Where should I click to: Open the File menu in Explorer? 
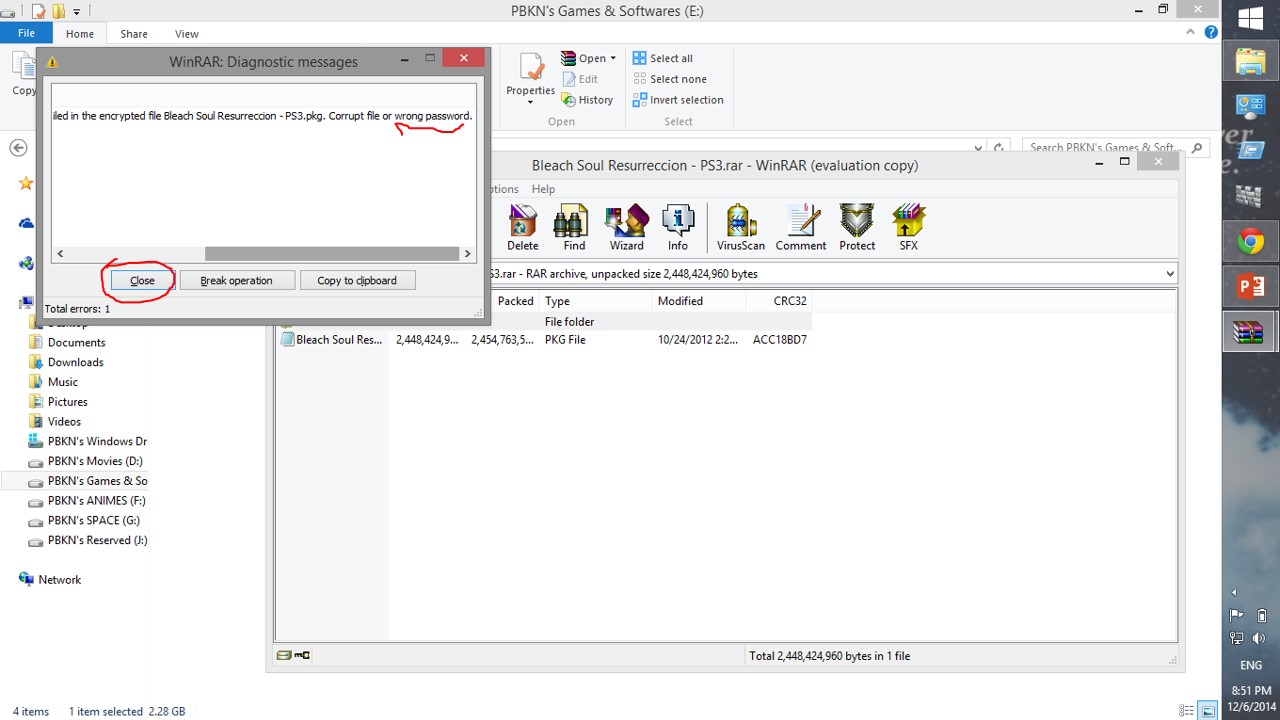coord(26,34)
